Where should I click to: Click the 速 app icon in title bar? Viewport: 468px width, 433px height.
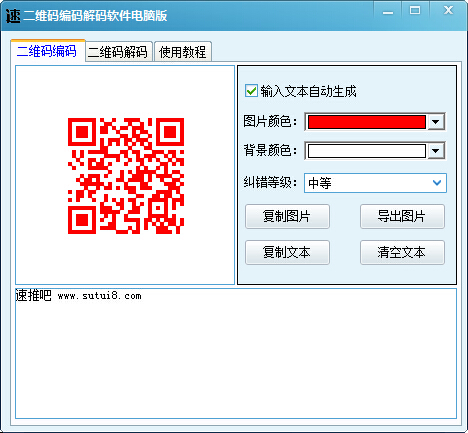coord(13,15)
